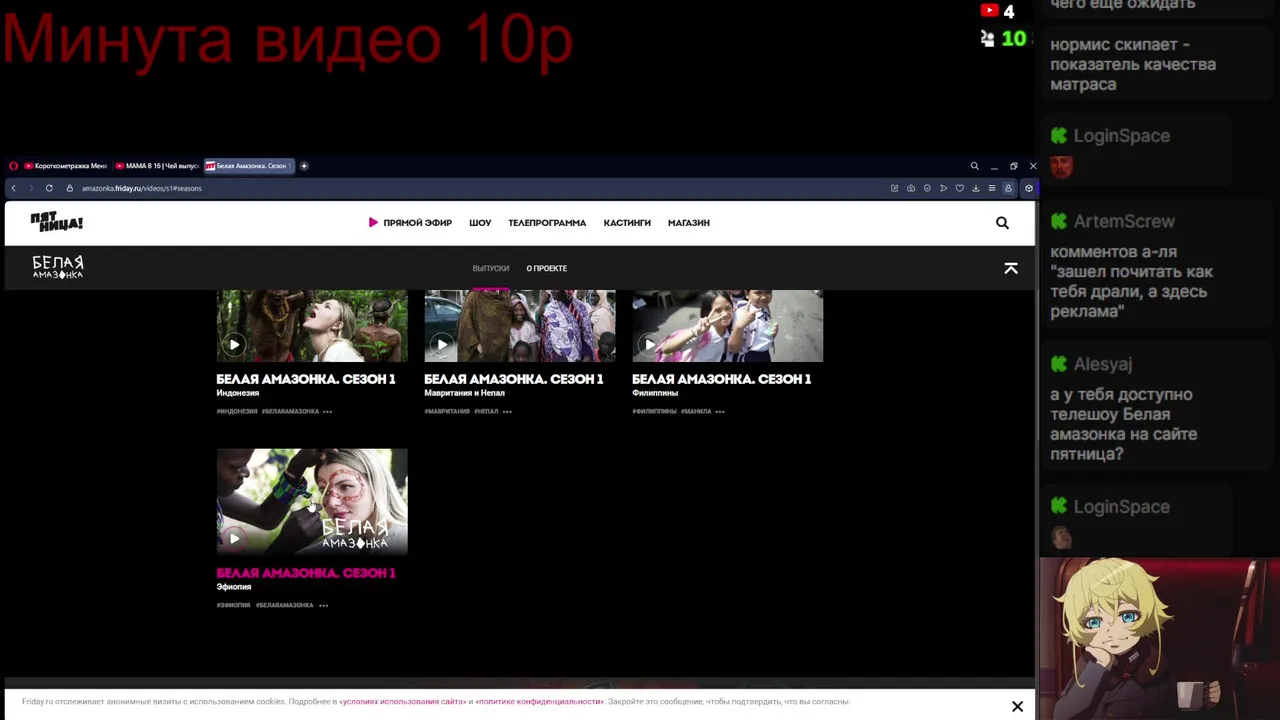This screenshot has height=720, width=1280.
Task: Open the Мавритания и Непал episode thumbnail
Action: click(520, 326)
